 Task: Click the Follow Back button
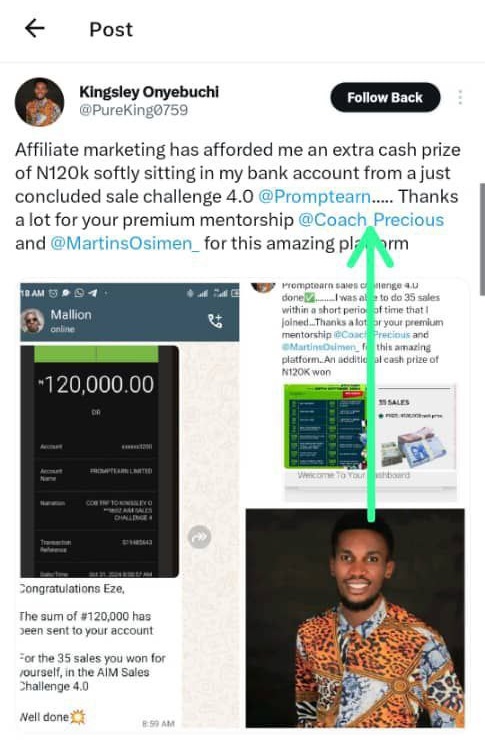(x=385, y=98)
